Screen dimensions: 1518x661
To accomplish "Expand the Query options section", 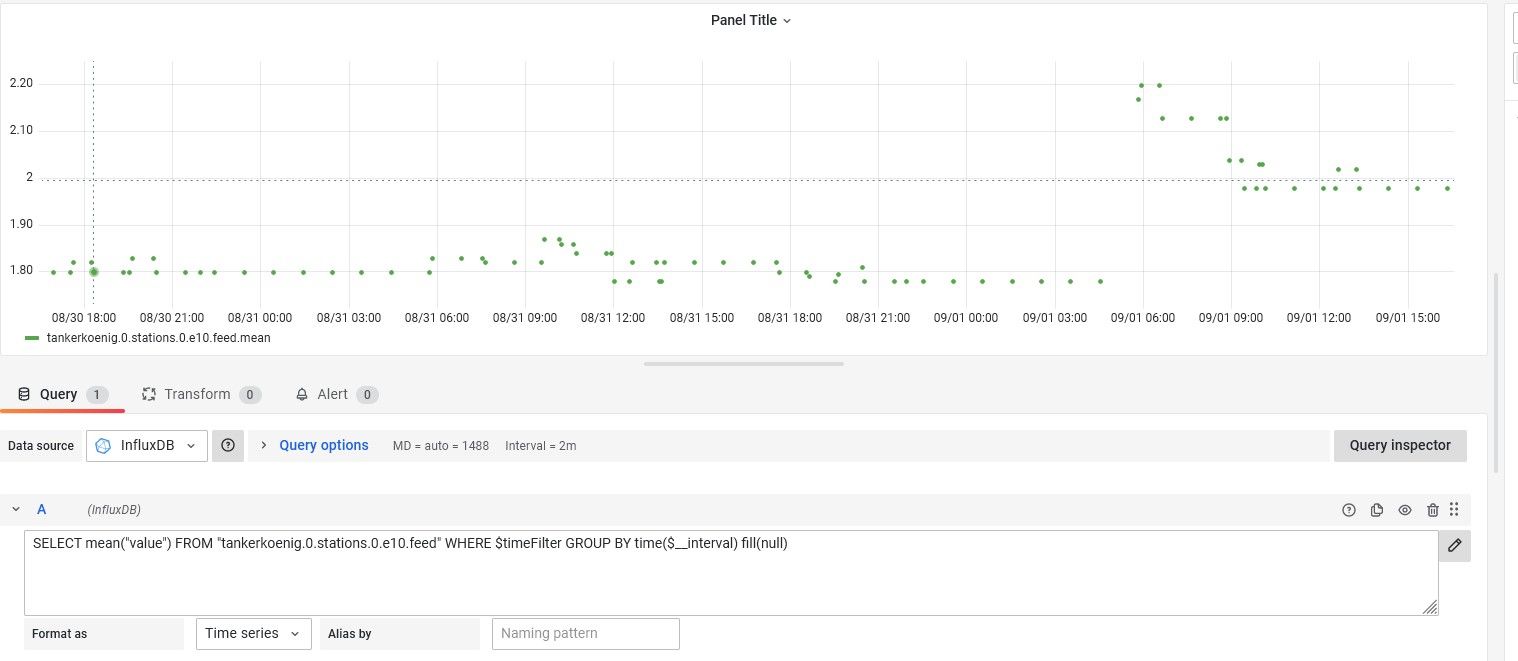I will click(x=314, y=446).
